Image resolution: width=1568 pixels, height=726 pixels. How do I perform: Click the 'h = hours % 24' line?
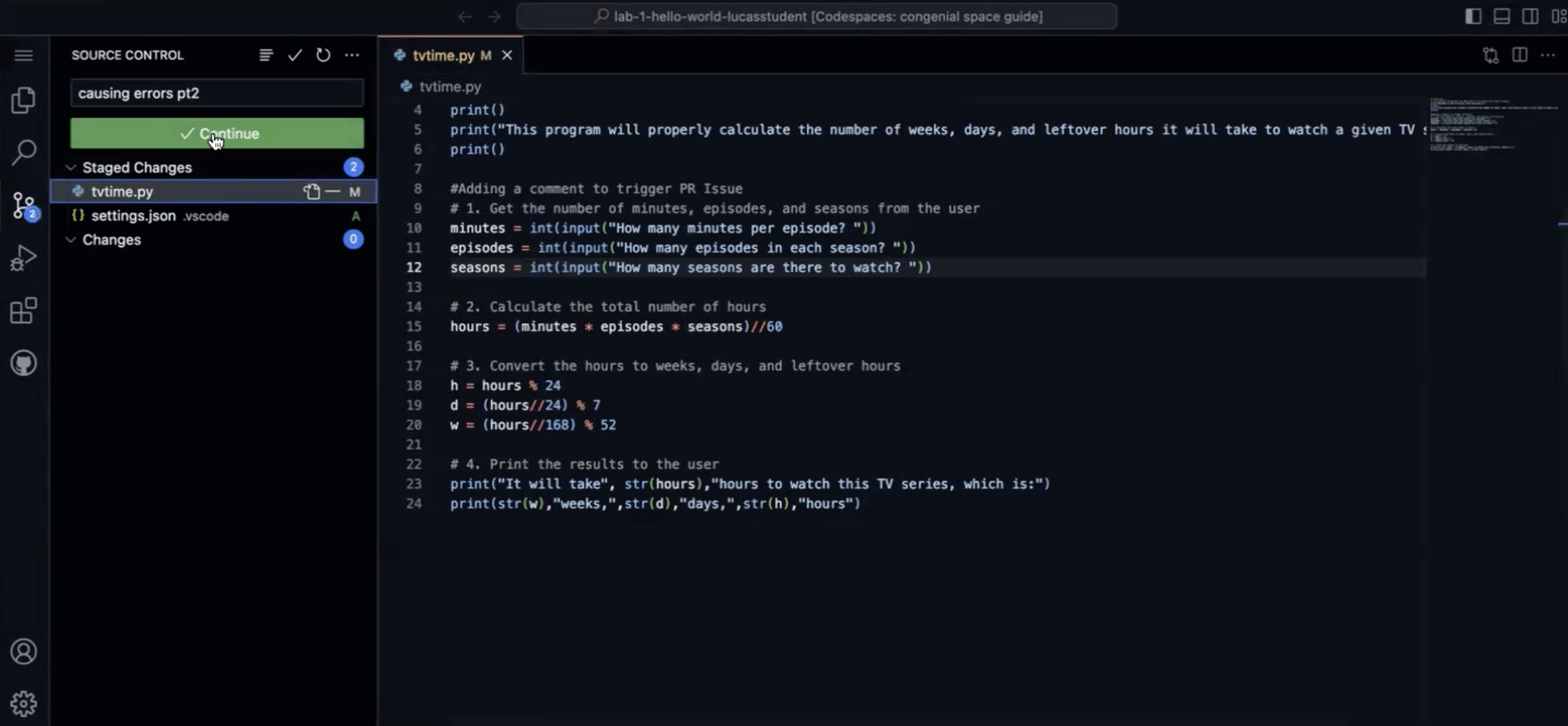tap(505, 385)
